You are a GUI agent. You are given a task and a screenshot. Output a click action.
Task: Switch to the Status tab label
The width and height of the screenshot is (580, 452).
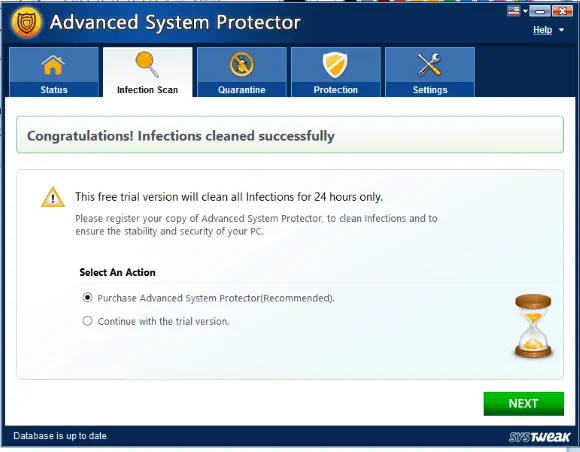54,90
